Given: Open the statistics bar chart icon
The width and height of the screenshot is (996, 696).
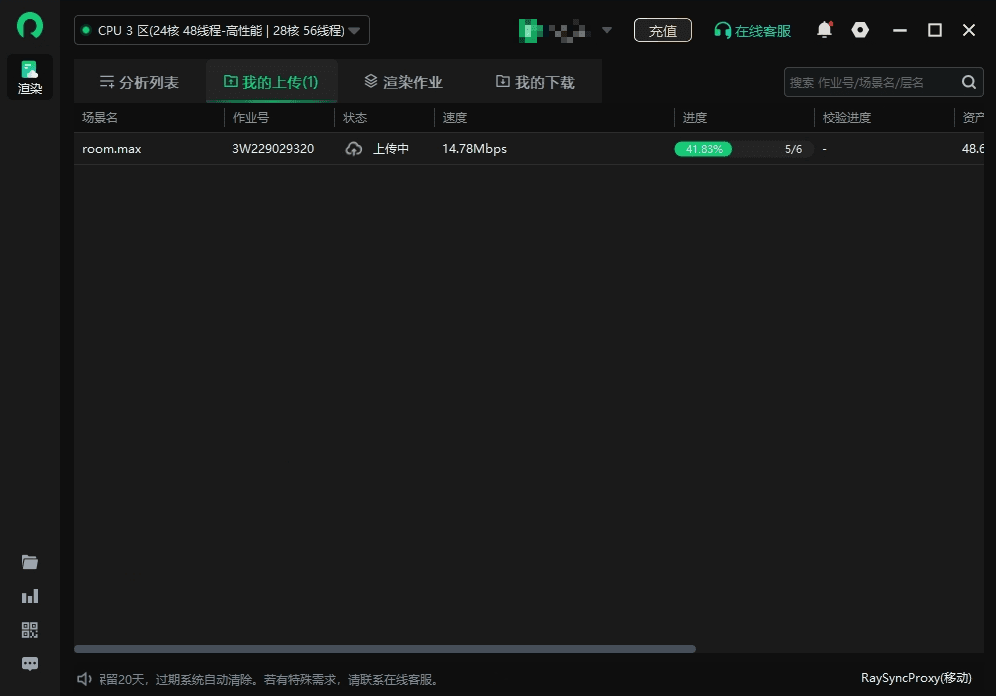Looking at the screenshot, I should pos(30,596).
